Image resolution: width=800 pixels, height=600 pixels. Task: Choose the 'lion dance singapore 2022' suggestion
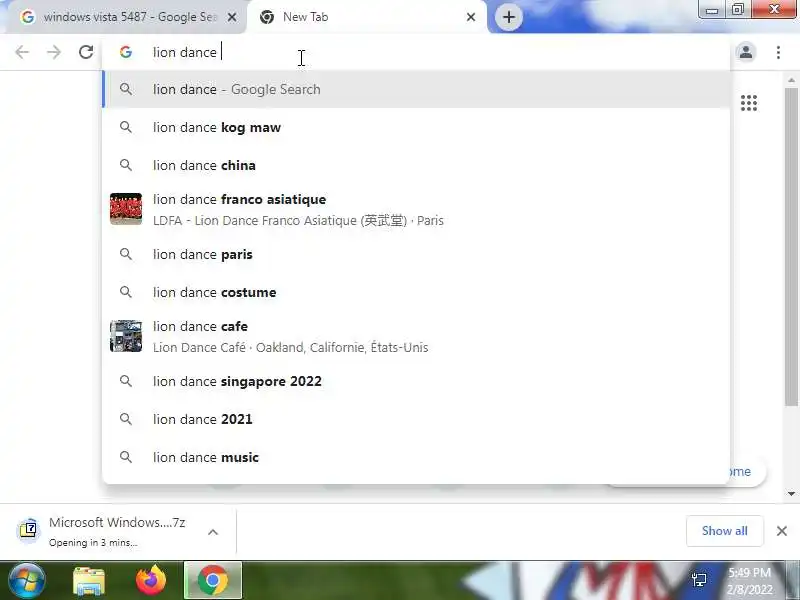(x=416, y=381)
